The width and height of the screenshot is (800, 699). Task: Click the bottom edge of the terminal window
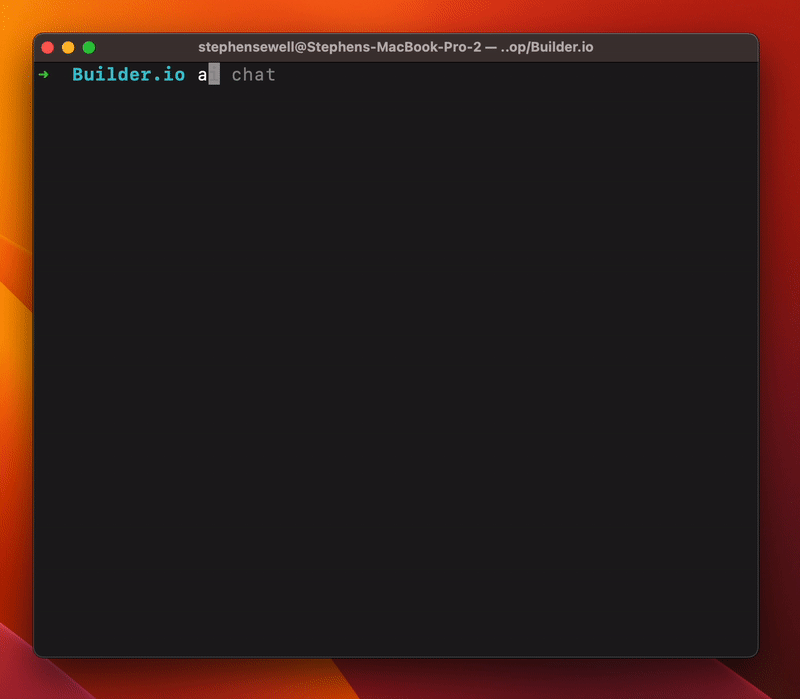[400, 655]
